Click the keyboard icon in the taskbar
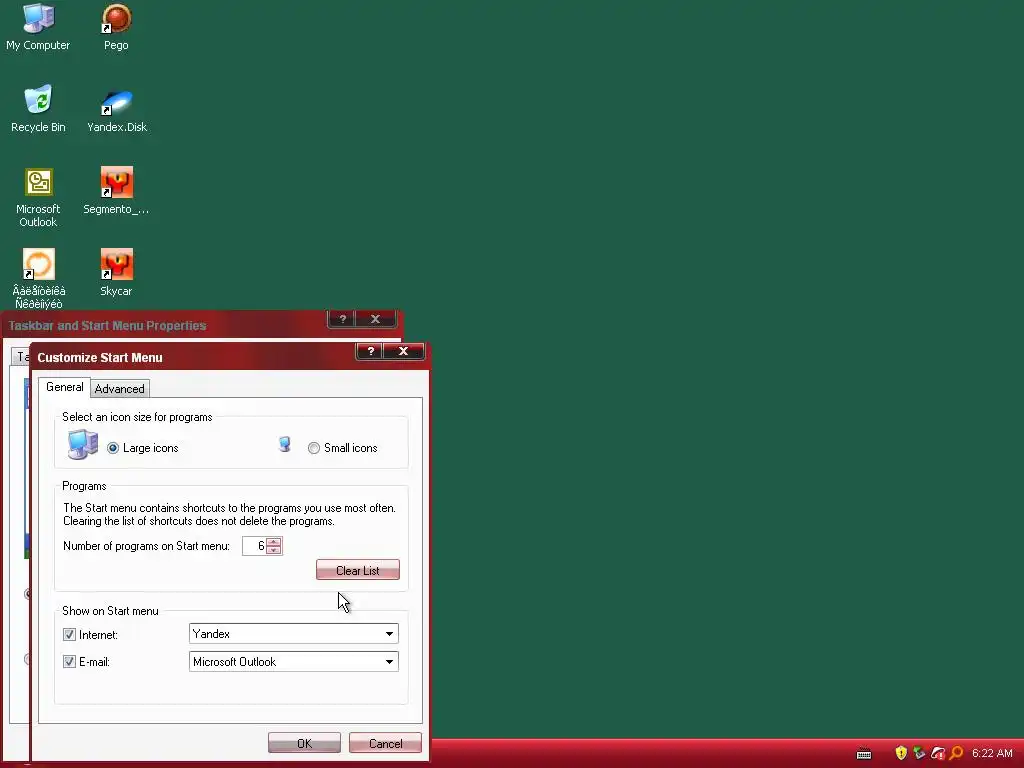 tap(863, 754)
